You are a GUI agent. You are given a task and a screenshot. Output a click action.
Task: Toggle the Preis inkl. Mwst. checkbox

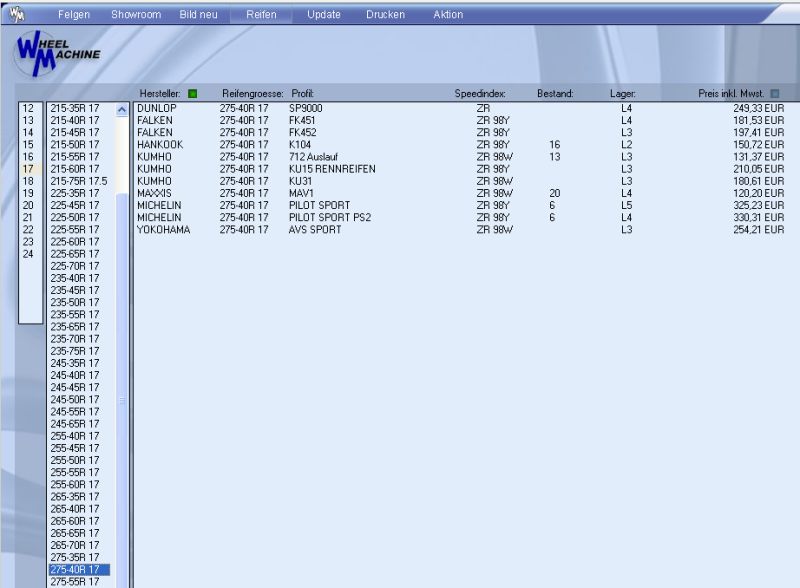pyautogui.click(x=774, y=93)
